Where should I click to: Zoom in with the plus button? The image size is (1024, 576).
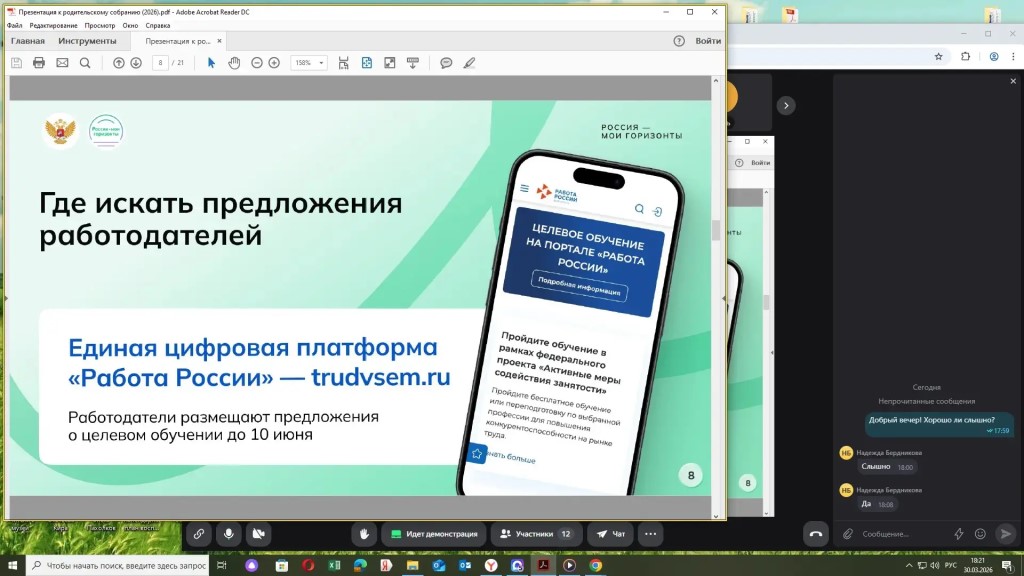click(274, 63)
